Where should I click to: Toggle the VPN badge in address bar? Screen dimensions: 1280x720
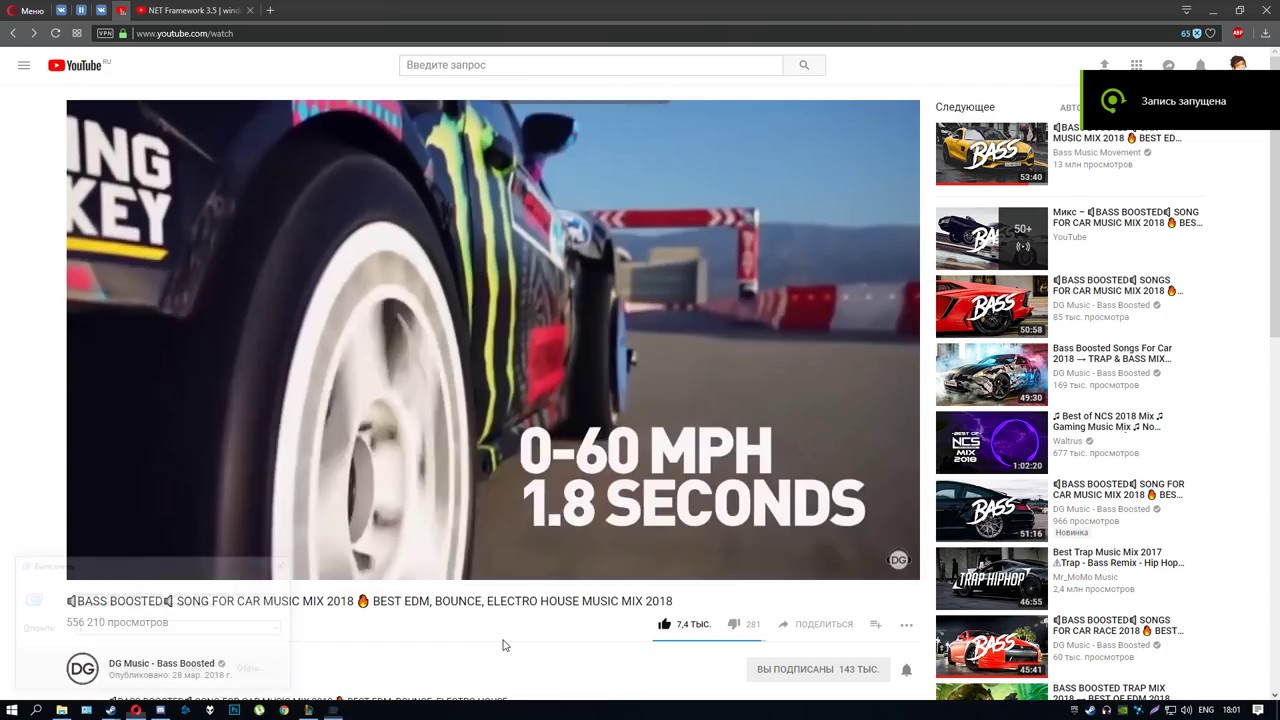click(105, 33)
